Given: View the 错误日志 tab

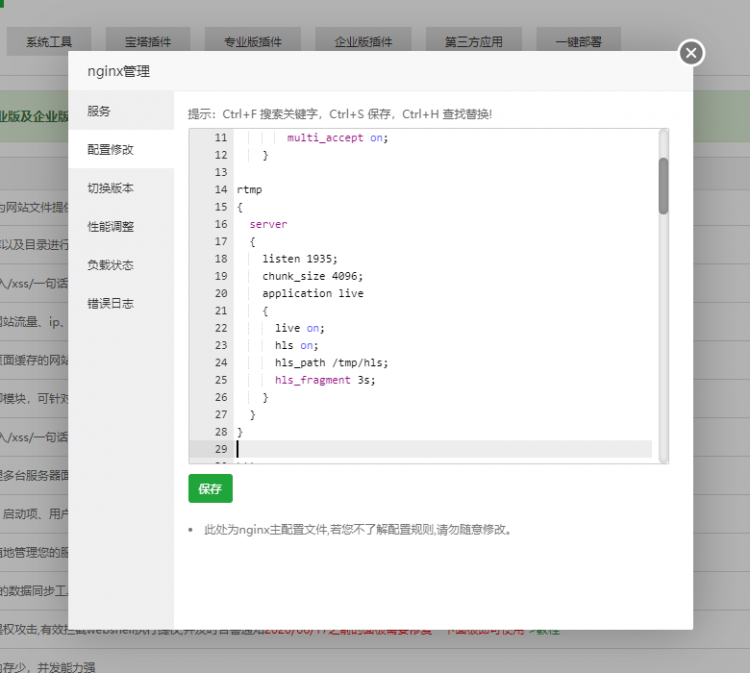Looking at the screenshot, I should (x=110, y=303).
